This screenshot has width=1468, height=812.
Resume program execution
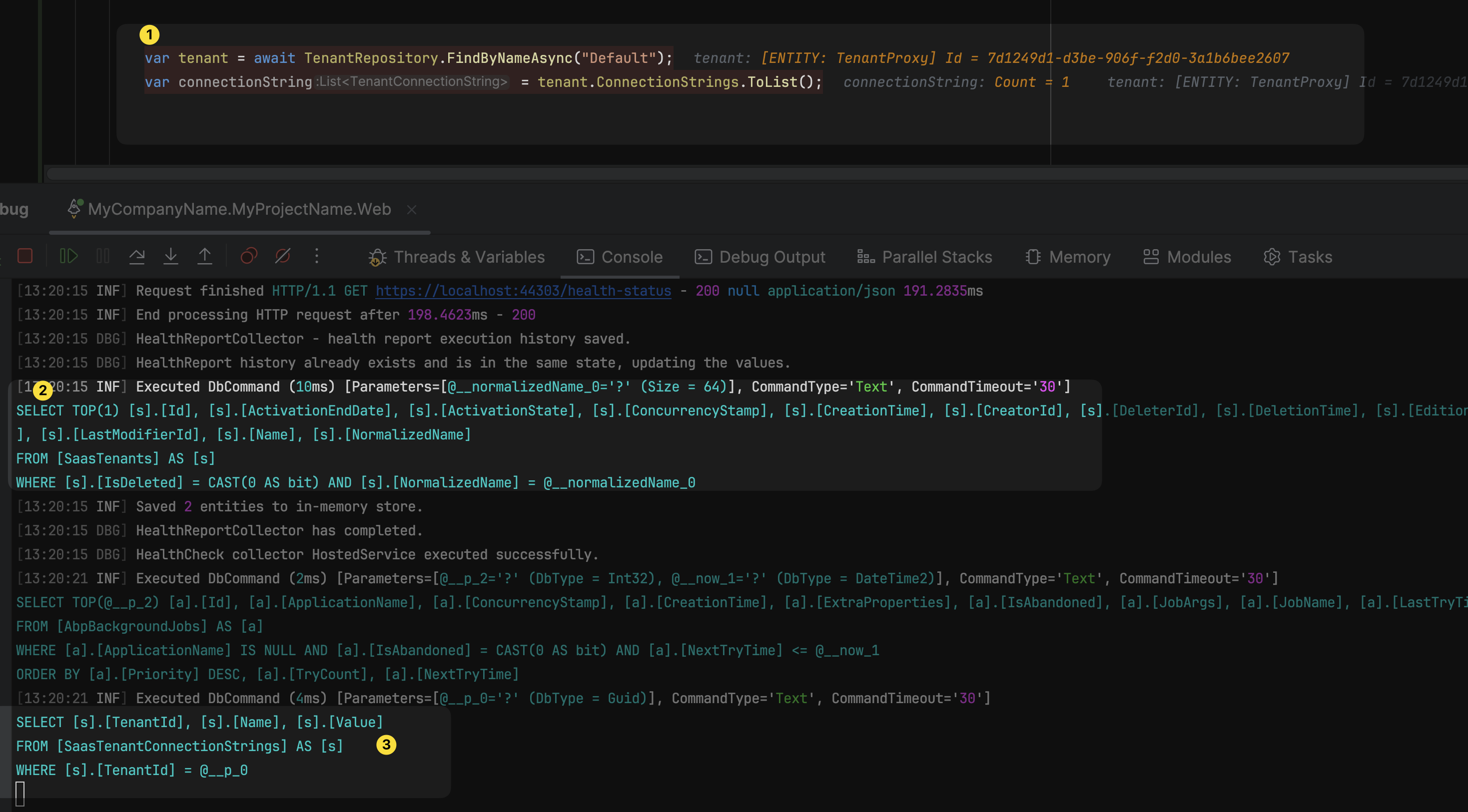coord(68,256)
